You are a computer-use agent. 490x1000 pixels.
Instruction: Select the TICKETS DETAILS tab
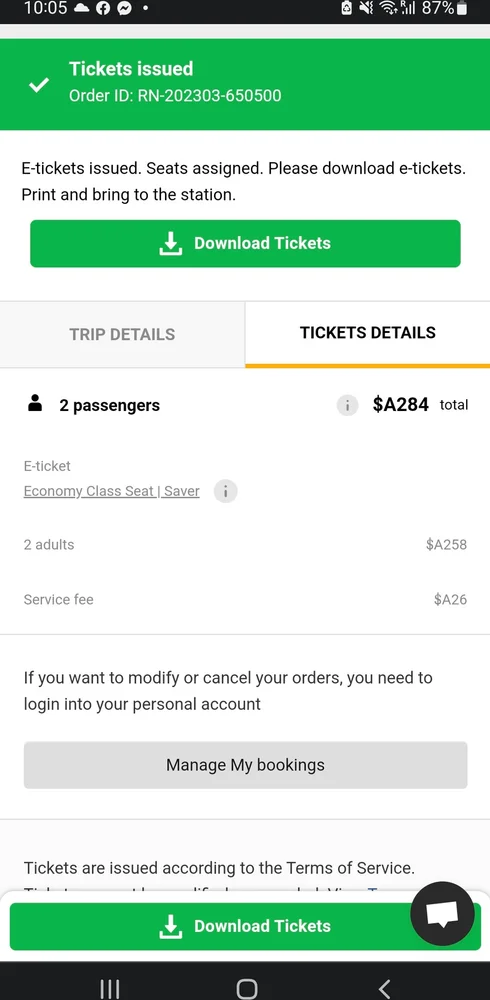coord(368,333)
